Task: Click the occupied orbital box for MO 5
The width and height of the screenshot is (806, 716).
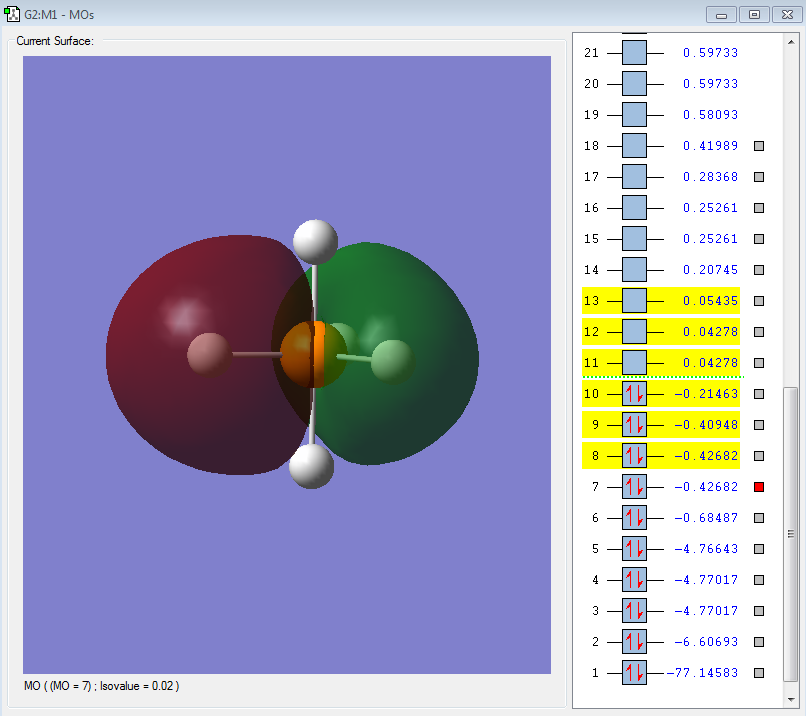Action: (x=634, y=549)
